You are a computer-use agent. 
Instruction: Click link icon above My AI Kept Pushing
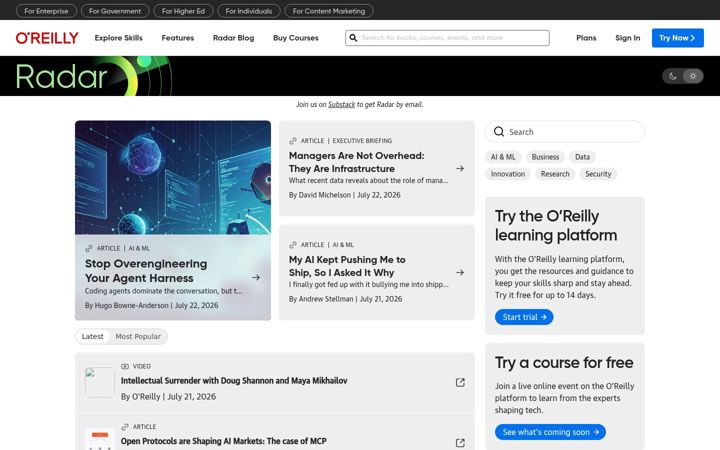[292, 245]
